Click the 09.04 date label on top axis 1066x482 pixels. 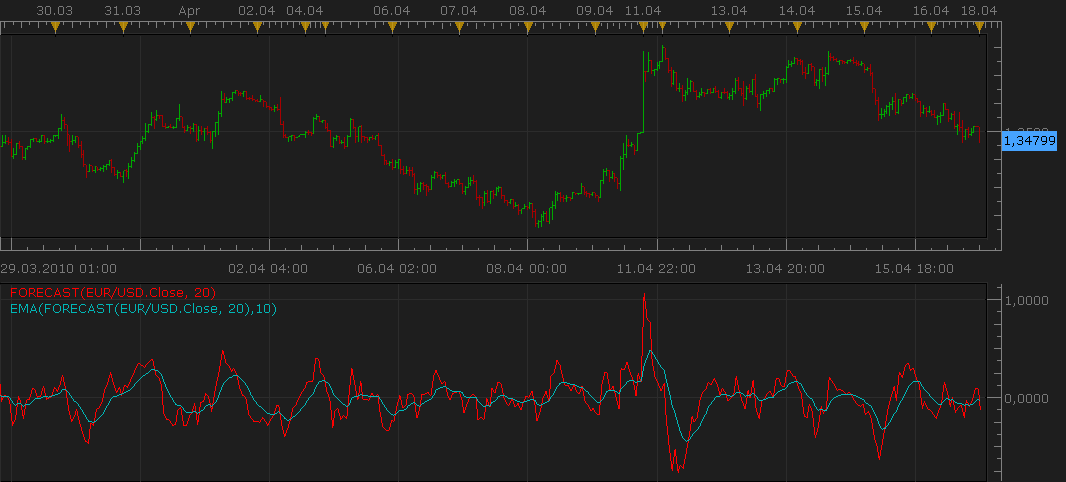pyautogui.click(x=595, y=11)
